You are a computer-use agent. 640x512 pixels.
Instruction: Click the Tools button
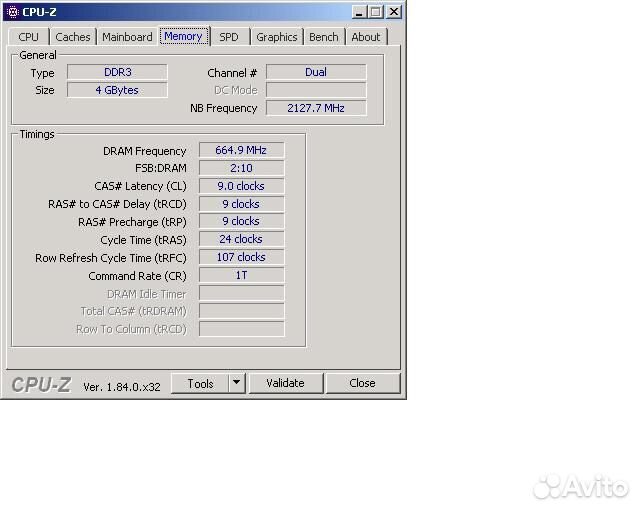pyautogui.click(x=200, y=383)
